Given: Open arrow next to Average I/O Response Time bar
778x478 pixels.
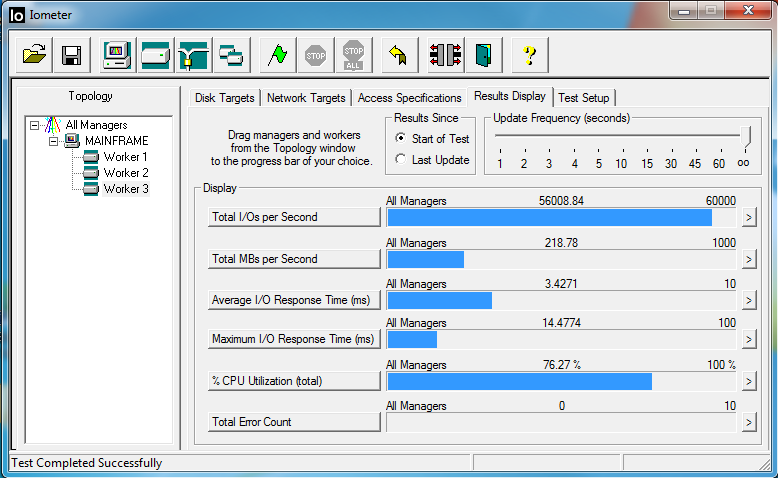Looking at the screenshot, I should click(x=749, y=300).
